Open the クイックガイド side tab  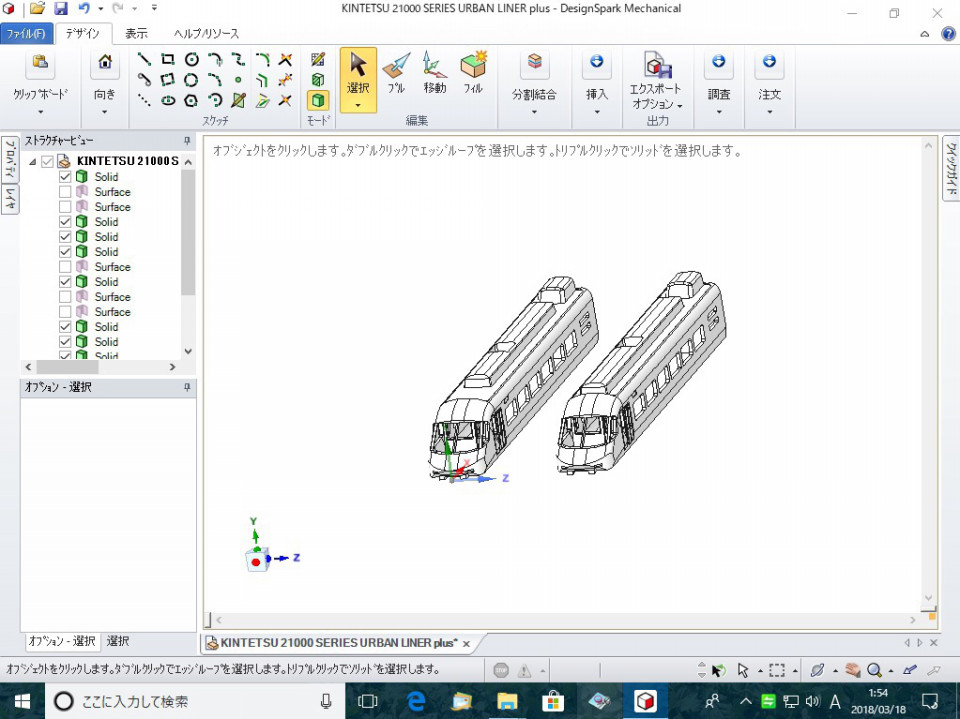[x=951, y=168]
